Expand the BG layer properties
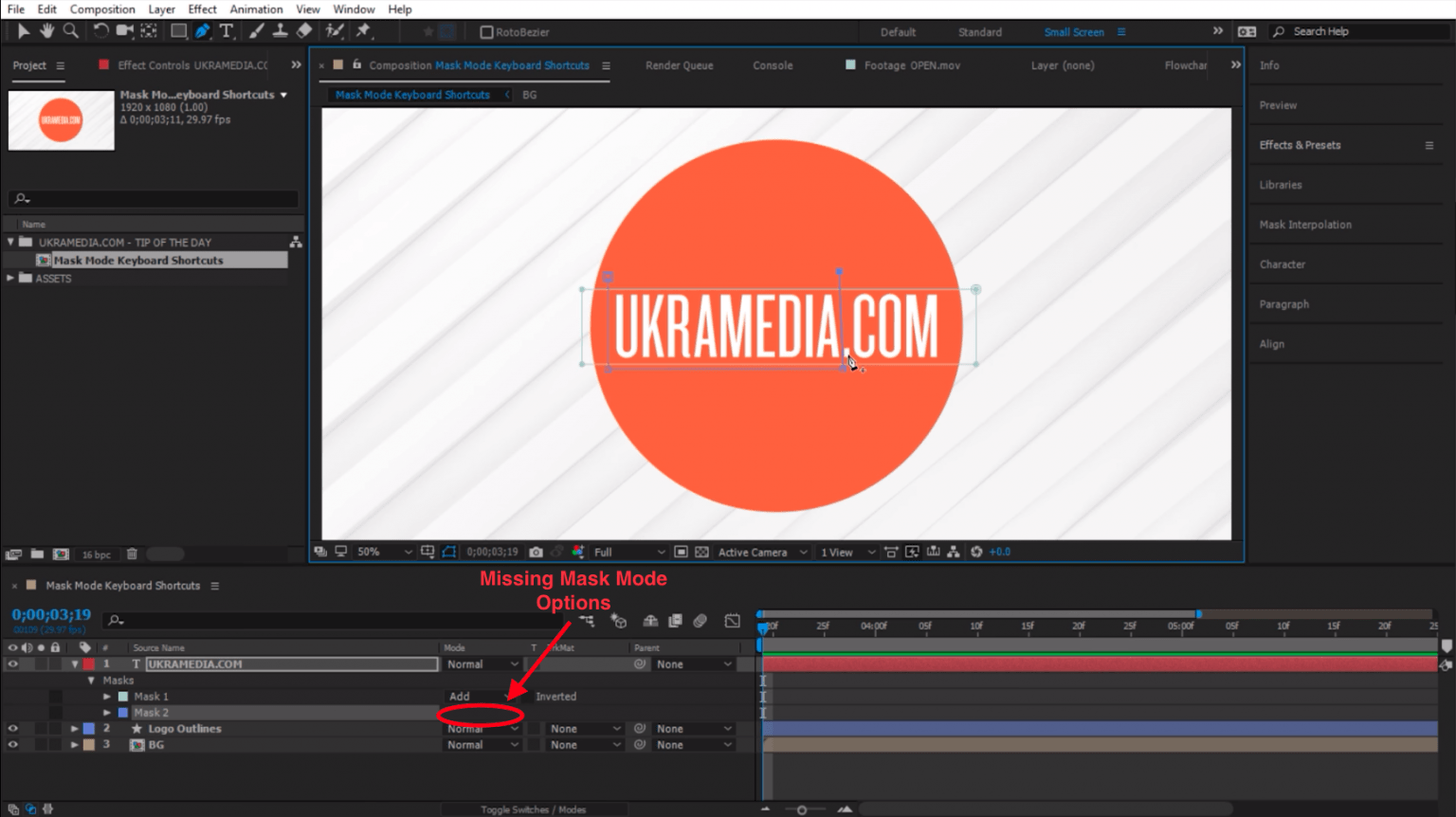This screenshot has height=817, width=1456. point(74,745)
